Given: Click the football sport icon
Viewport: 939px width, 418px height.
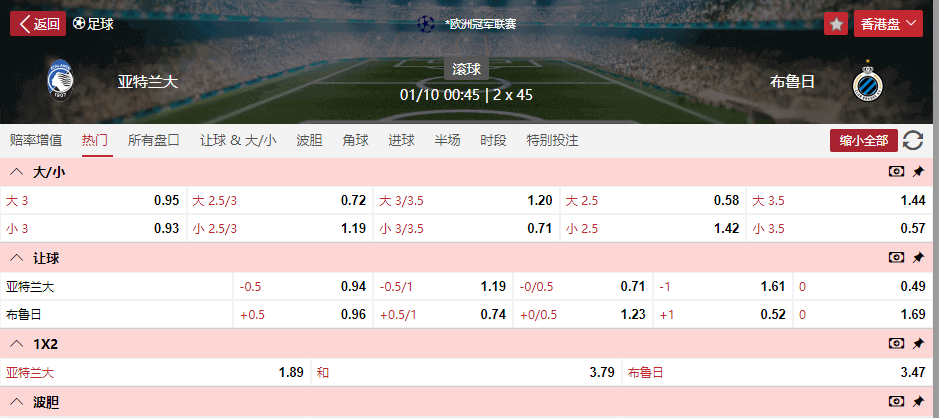Looking at the screenshot, I should click(x=79, y=24).
